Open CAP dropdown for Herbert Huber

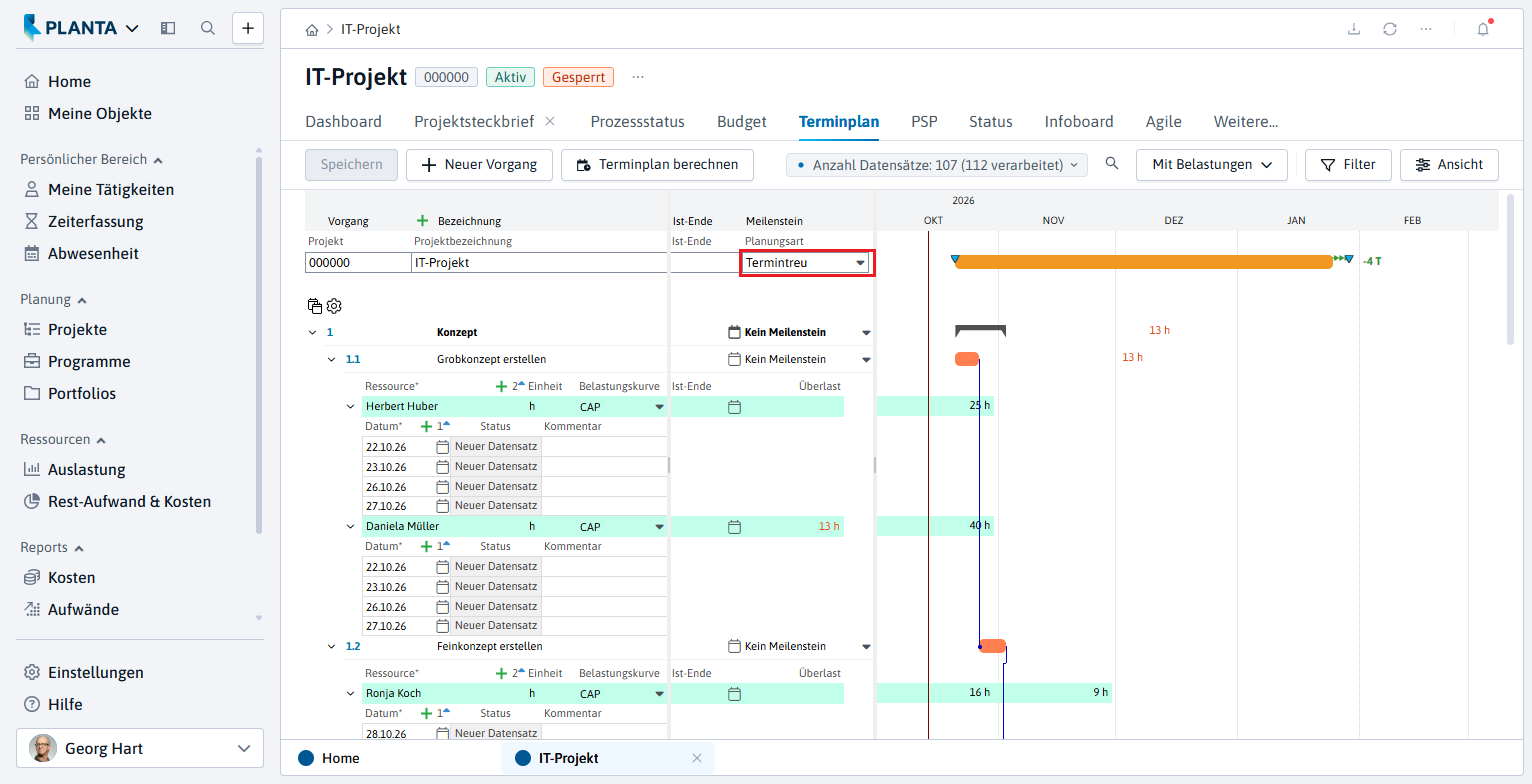pyautogui.click(x=659, y=407)
